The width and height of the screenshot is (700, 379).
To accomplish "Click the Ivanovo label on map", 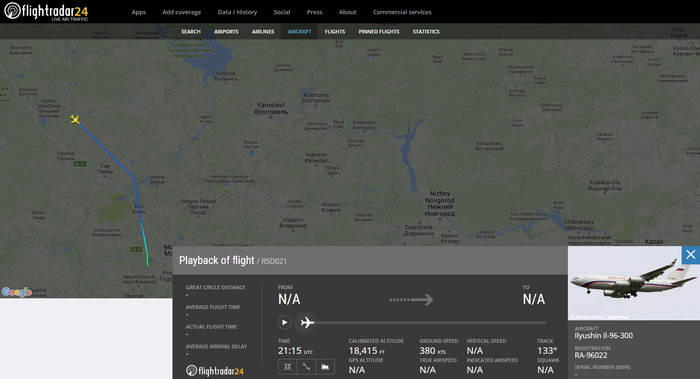I will tap(317, 158).
